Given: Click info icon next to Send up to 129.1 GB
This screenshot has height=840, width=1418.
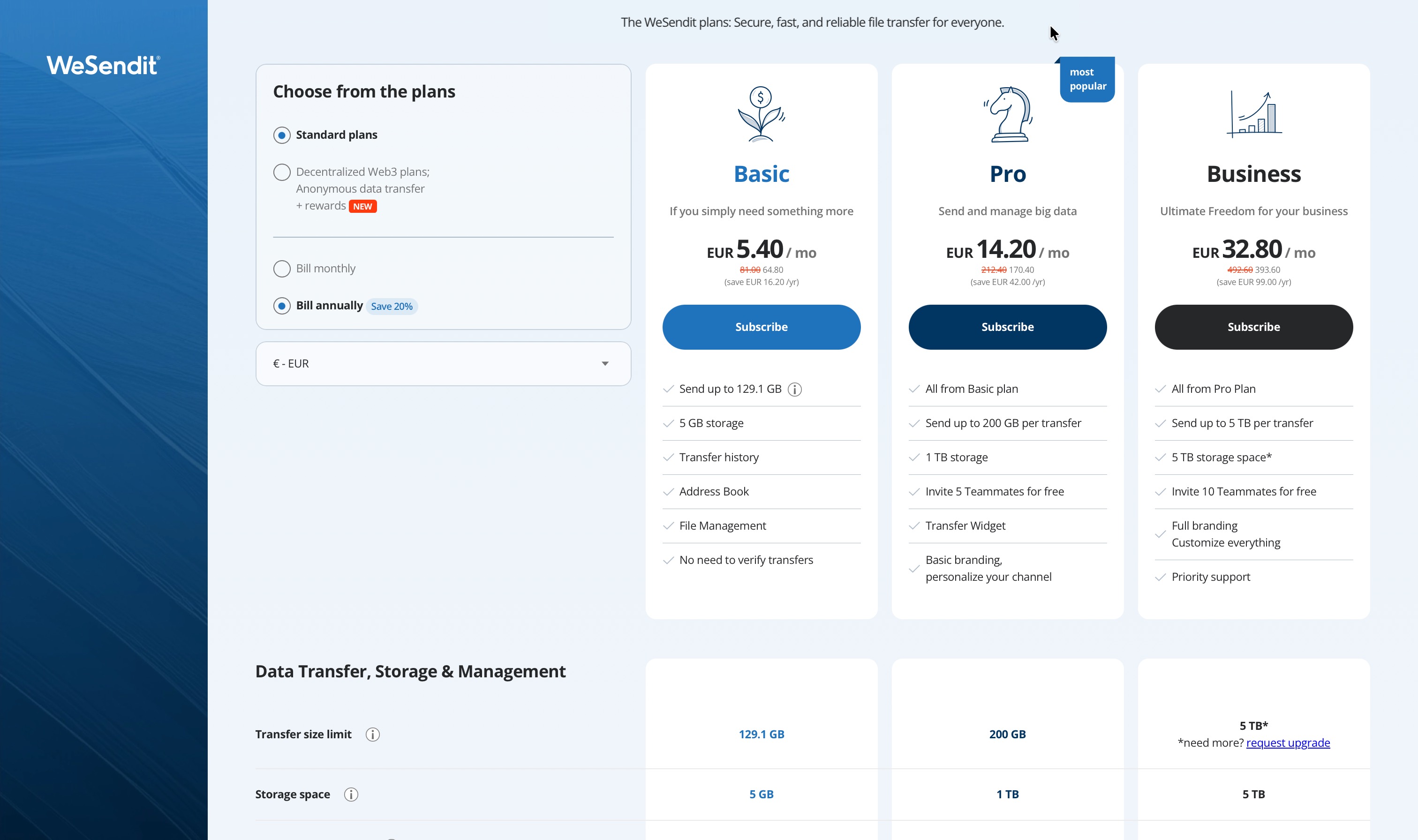Looking at the screenshot, I should (795, 390).
